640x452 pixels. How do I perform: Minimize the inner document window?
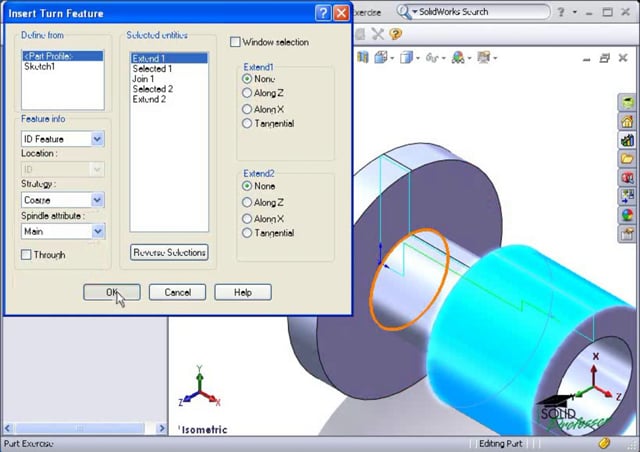(x=587, y=58)
